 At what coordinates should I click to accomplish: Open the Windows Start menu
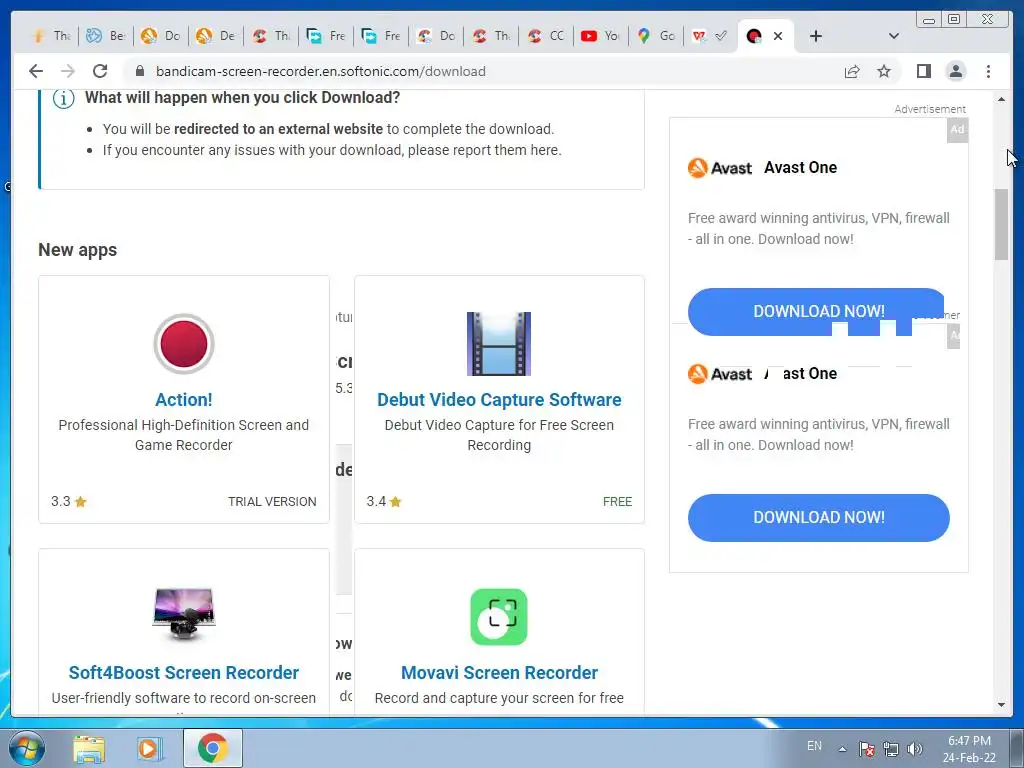pyautogui.click(x=27, y=748)
